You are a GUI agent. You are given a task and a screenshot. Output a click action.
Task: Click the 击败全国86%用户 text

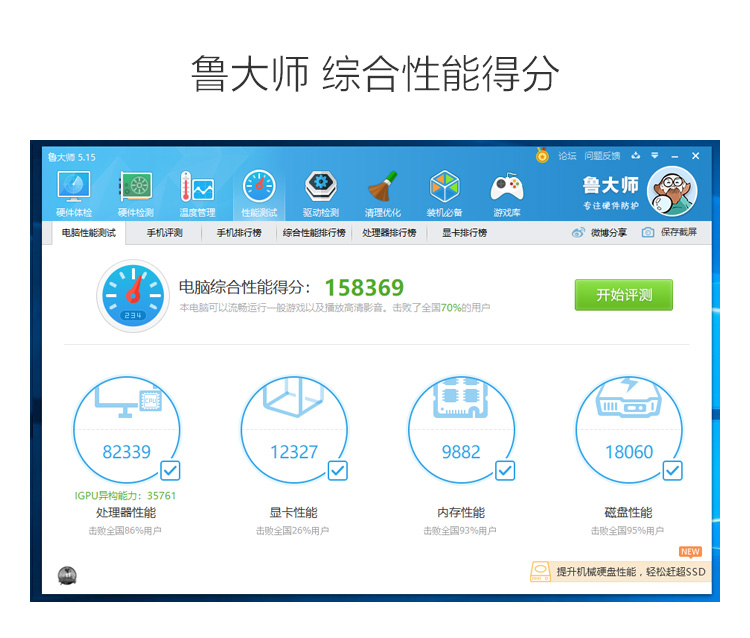click(x=125, y=531)
